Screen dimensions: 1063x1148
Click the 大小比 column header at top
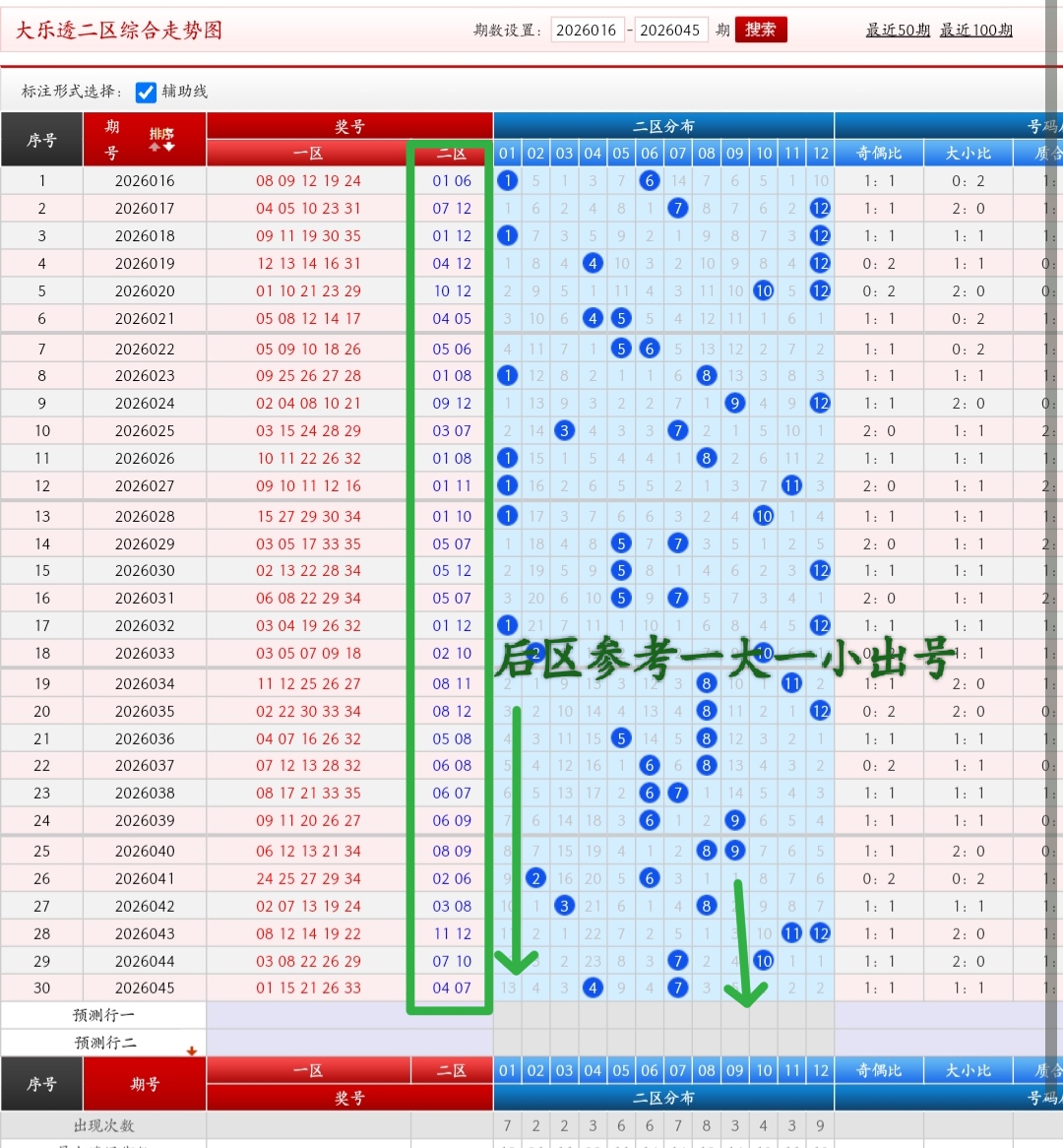point(968,154)
